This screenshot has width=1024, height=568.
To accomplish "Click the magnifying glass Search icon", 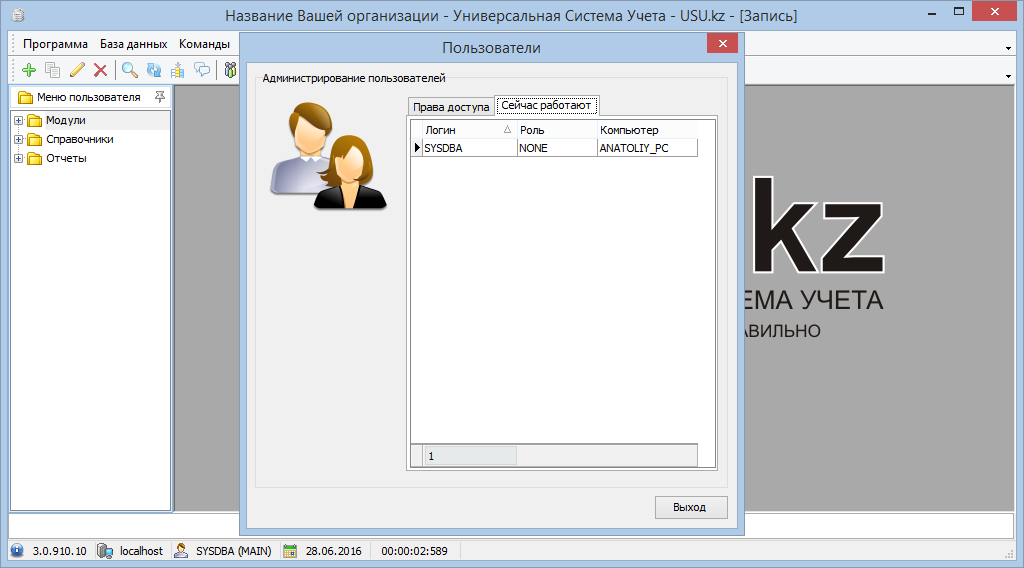I will point(130,70).
